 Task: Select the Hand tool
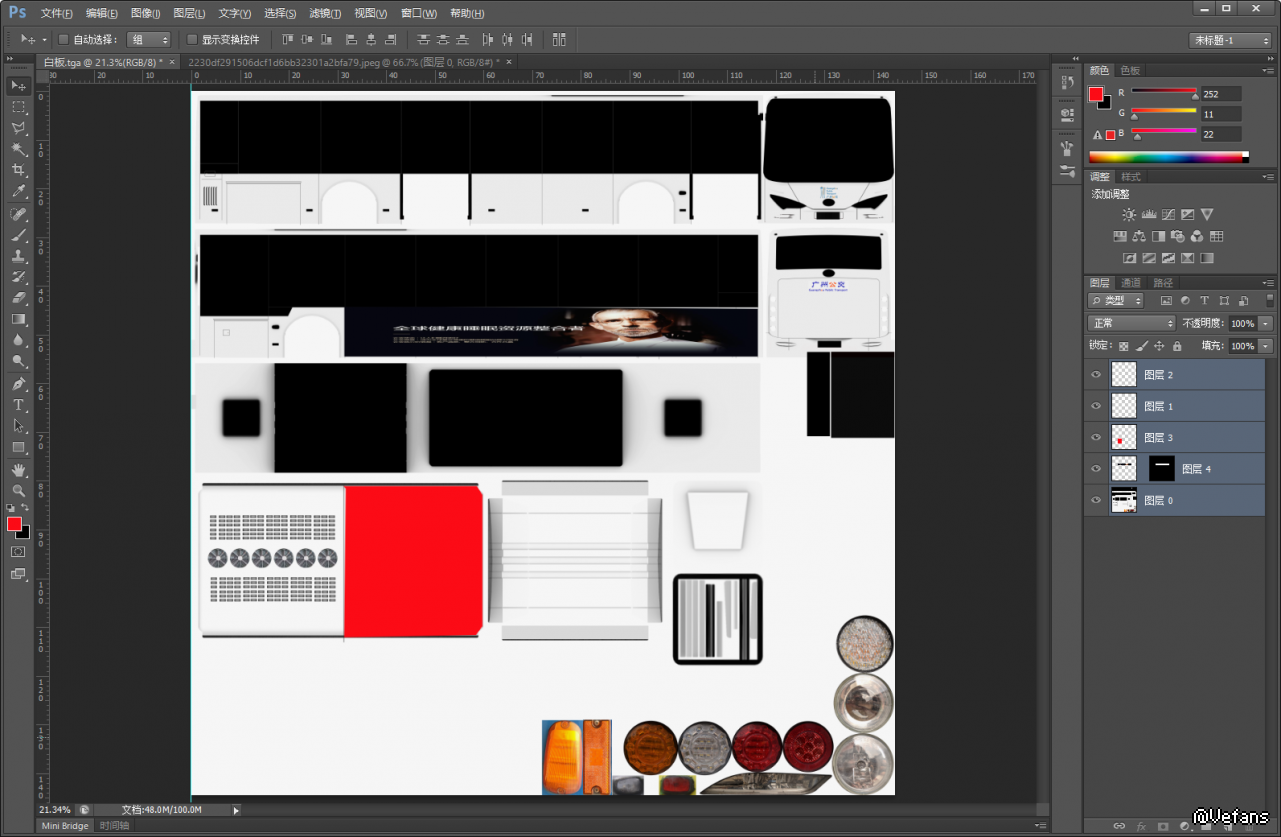point(18,469)
